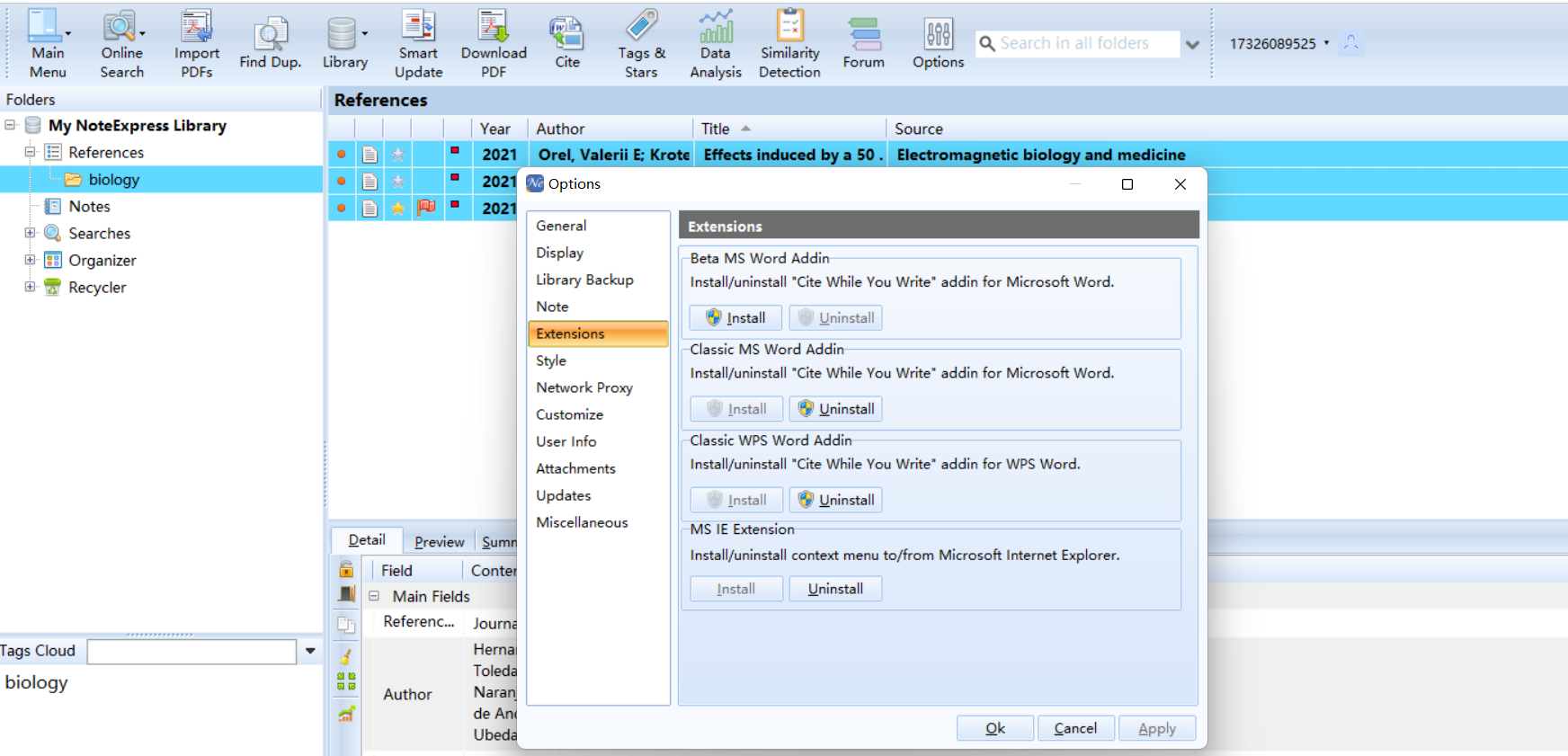Viewport: 1568px width, 756px height.
Task: Install the Beta MS Word Addin
Action: (735, 317)
